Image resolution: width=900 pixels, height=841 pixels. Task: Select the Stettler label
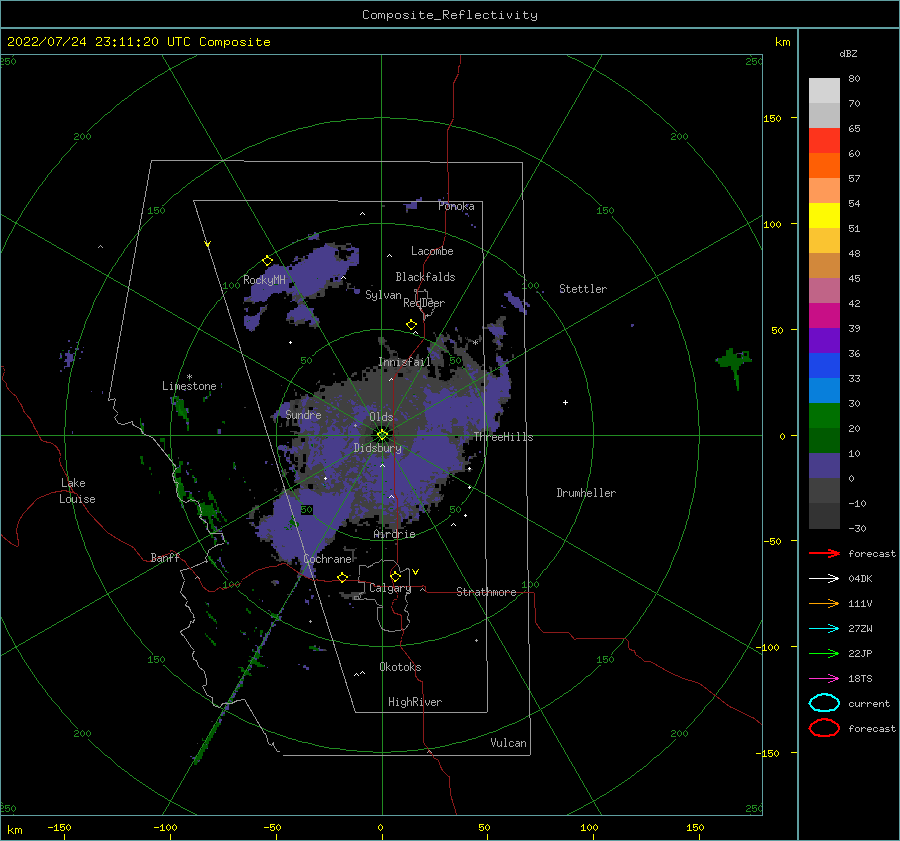click(x=583, y=289)
